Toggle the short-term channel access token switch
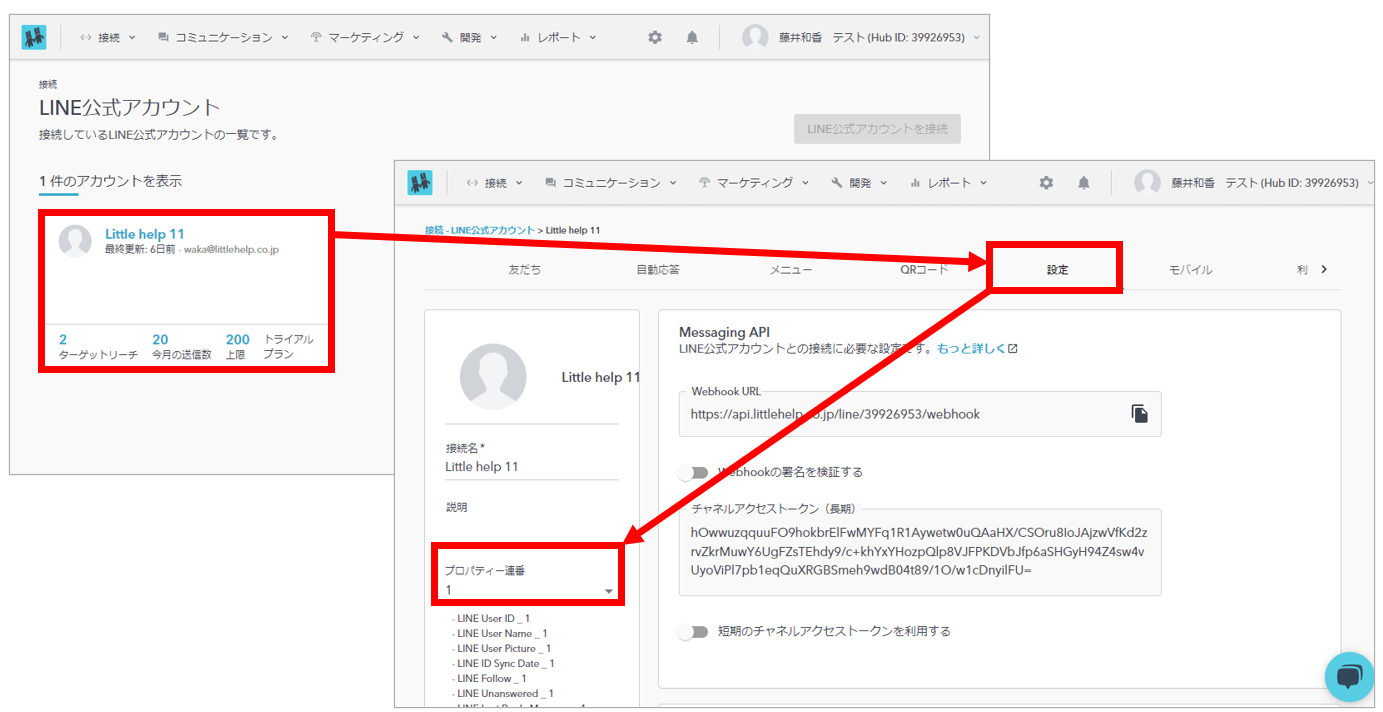 pos(693,632)
